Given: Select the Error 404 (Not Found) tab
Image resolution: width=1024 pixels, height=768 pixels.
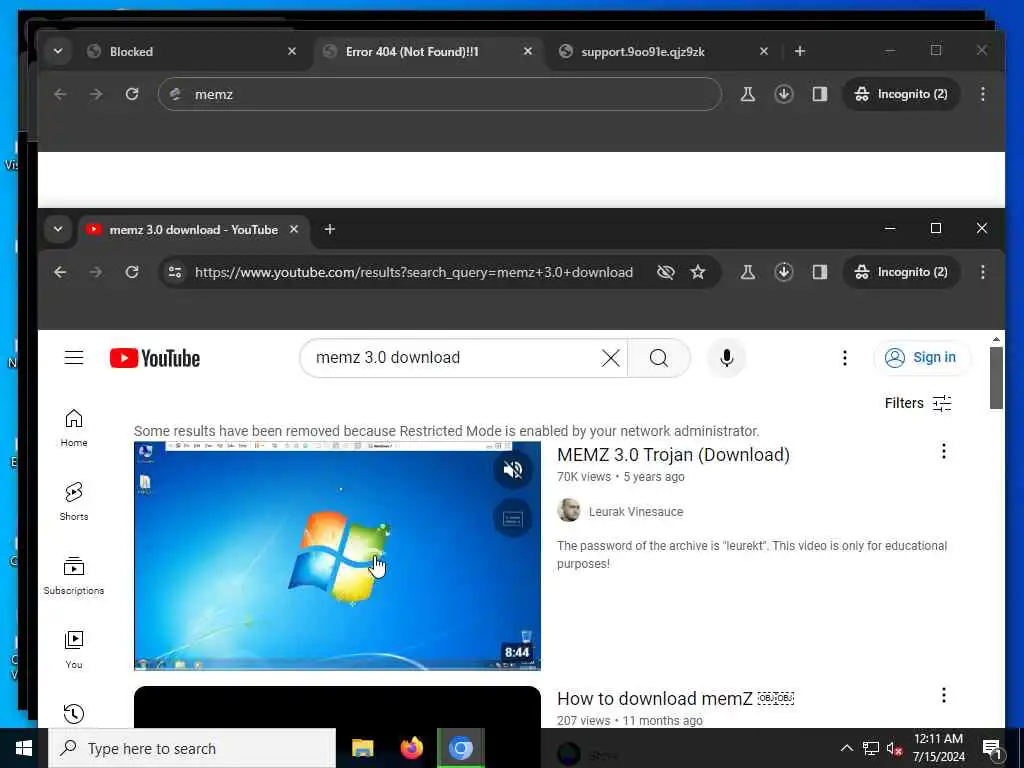Looking at the screenshot, I should coord(428,52).
